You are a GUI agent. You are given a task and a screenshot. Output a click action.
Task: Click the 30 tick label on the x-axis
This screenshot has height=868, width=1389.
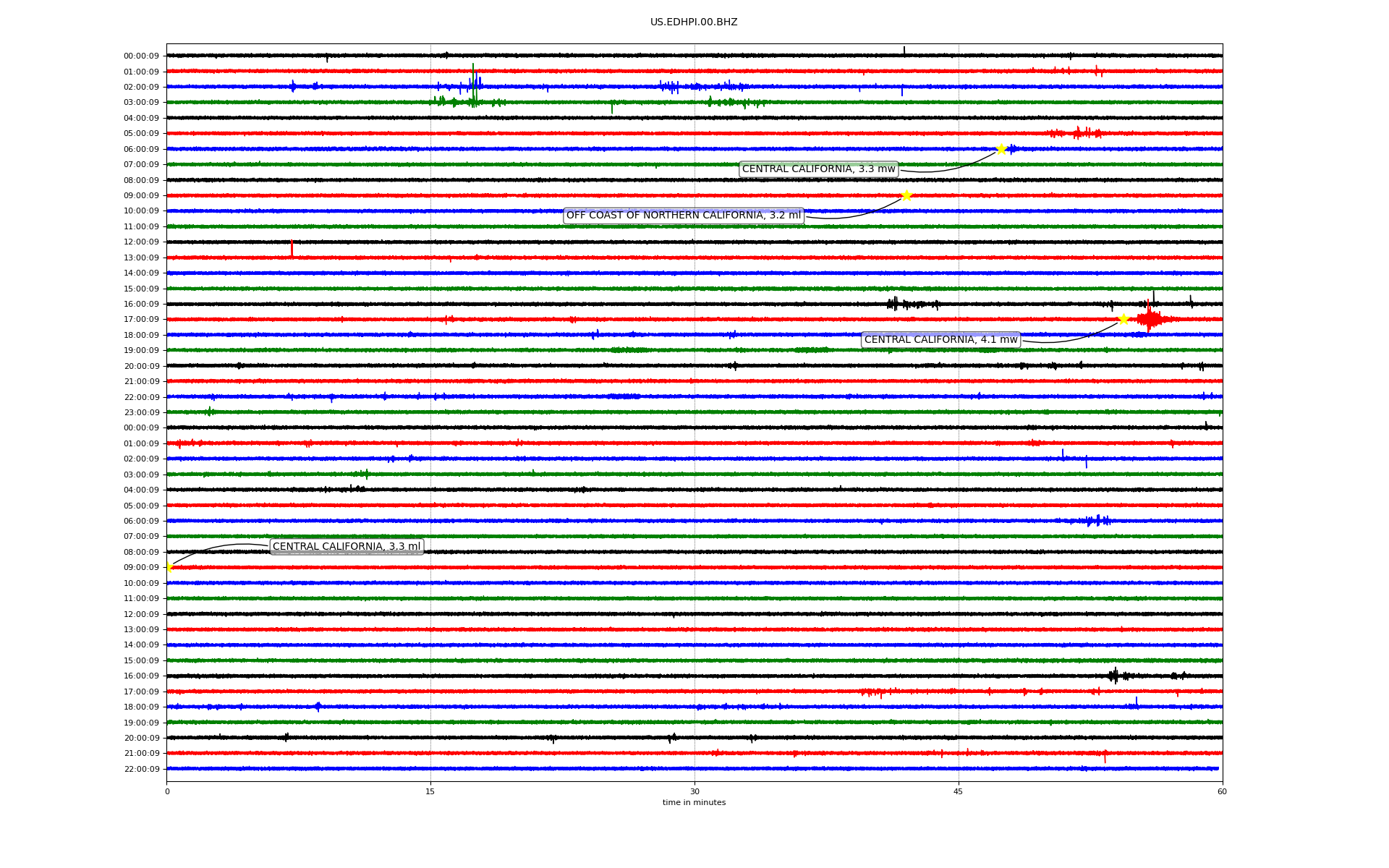pos(694,791)
